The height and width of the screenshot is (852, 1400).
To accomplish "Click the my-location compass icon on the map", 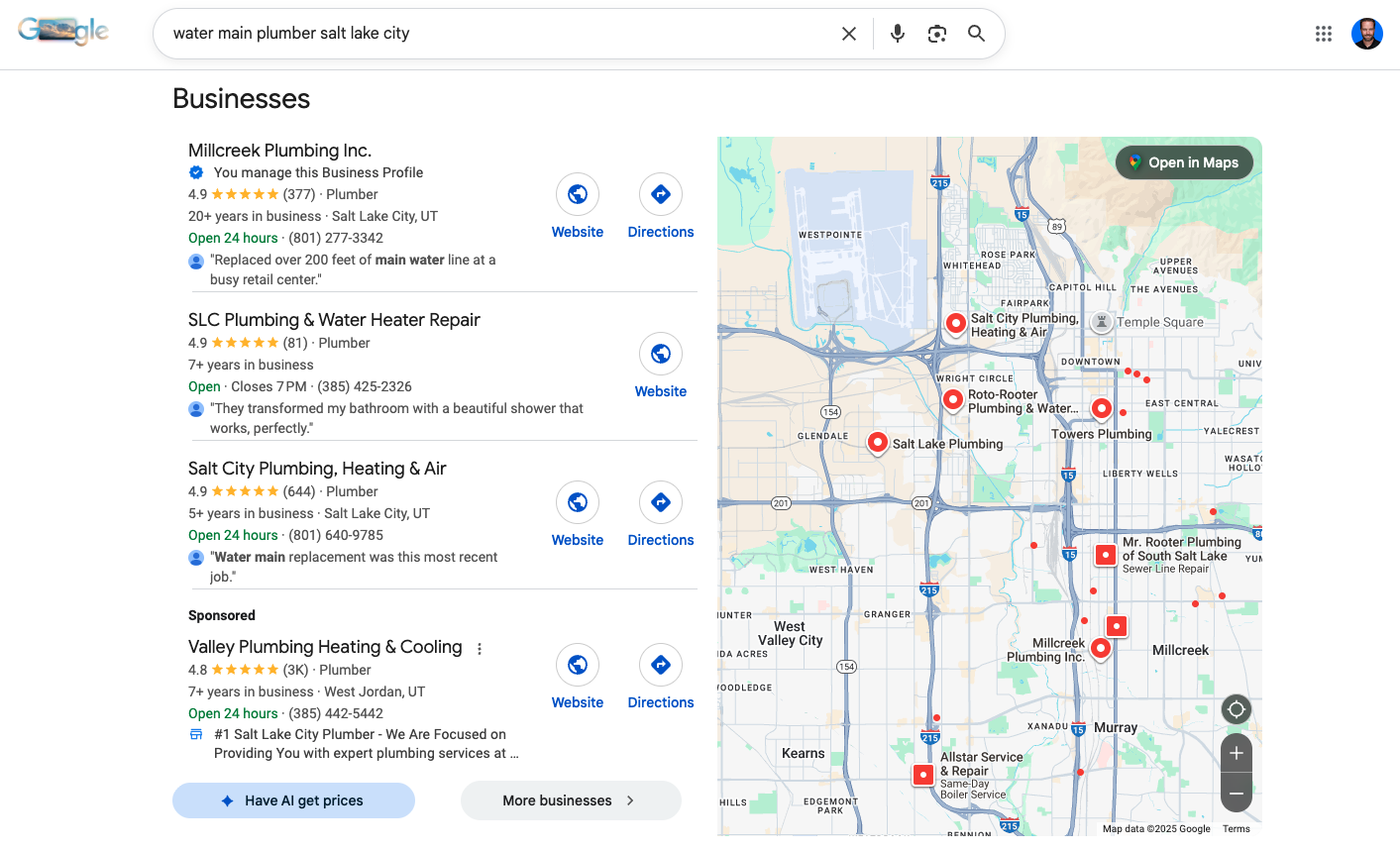I will (x=1236, y=708).
